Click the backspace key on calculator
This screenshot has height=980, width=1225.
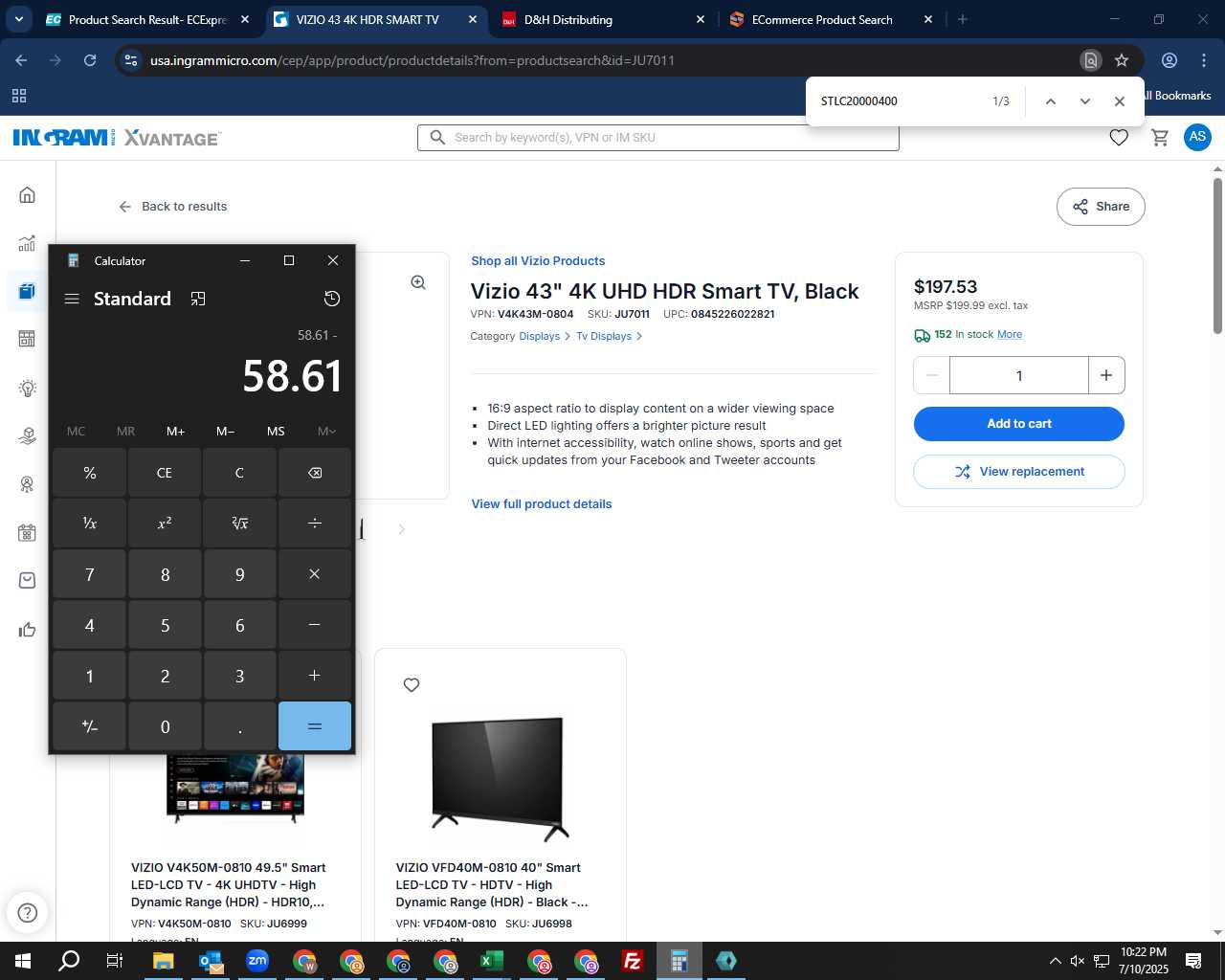[315, 473]
